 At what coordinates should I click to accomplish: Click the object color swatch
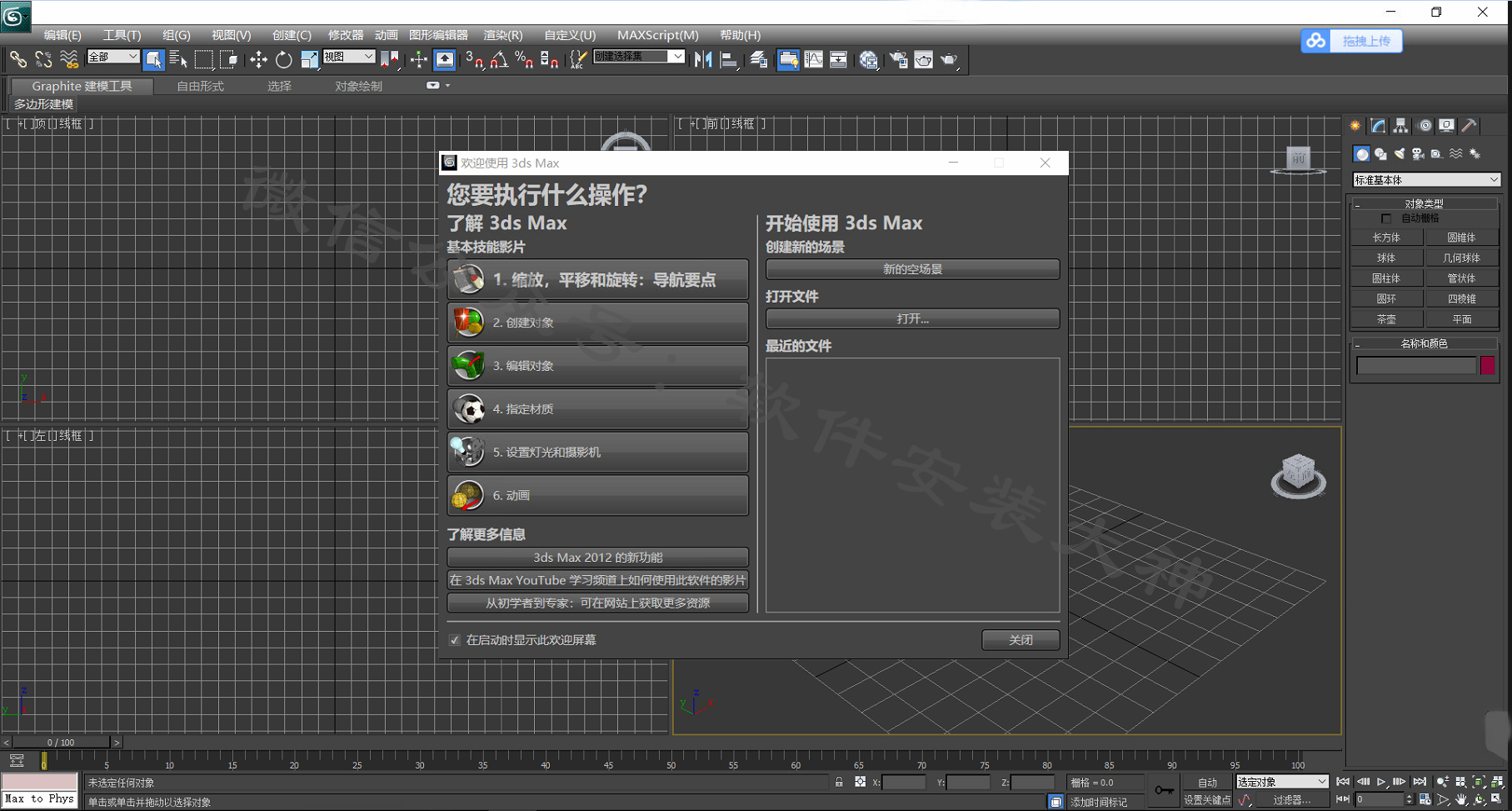[1487, 365]
